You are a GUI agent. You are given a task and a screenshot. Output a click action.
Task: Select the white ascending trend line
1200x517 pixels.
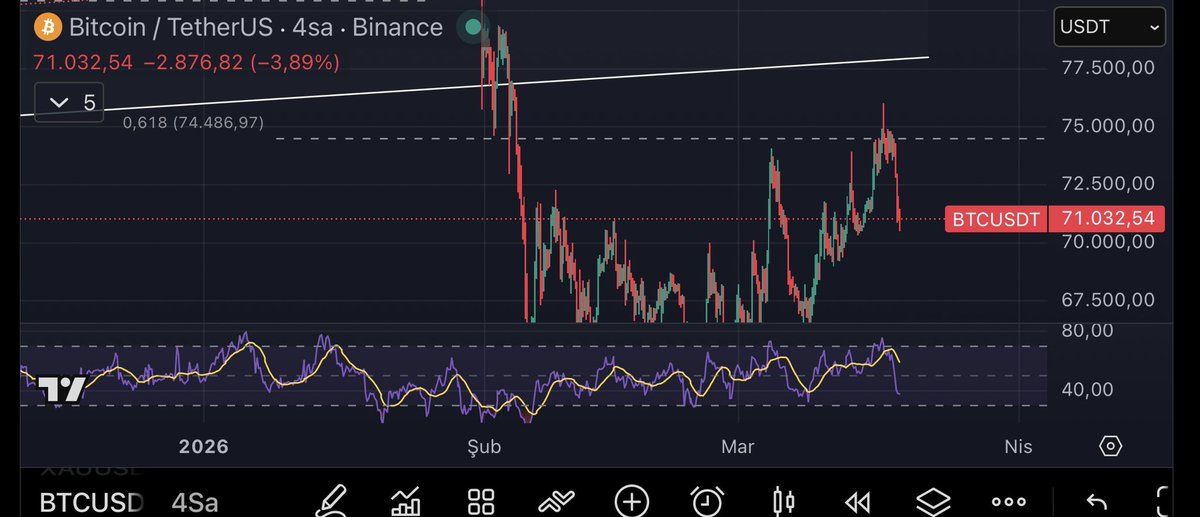pos(475,86)
